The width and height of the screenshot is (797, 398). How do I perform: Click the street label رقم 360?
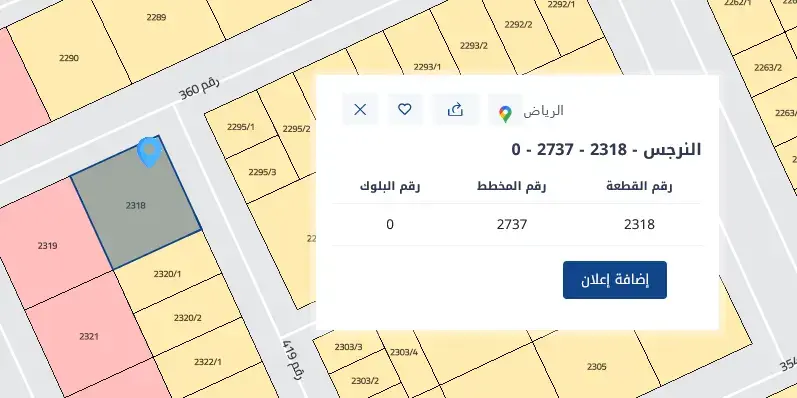coord(199,87)
